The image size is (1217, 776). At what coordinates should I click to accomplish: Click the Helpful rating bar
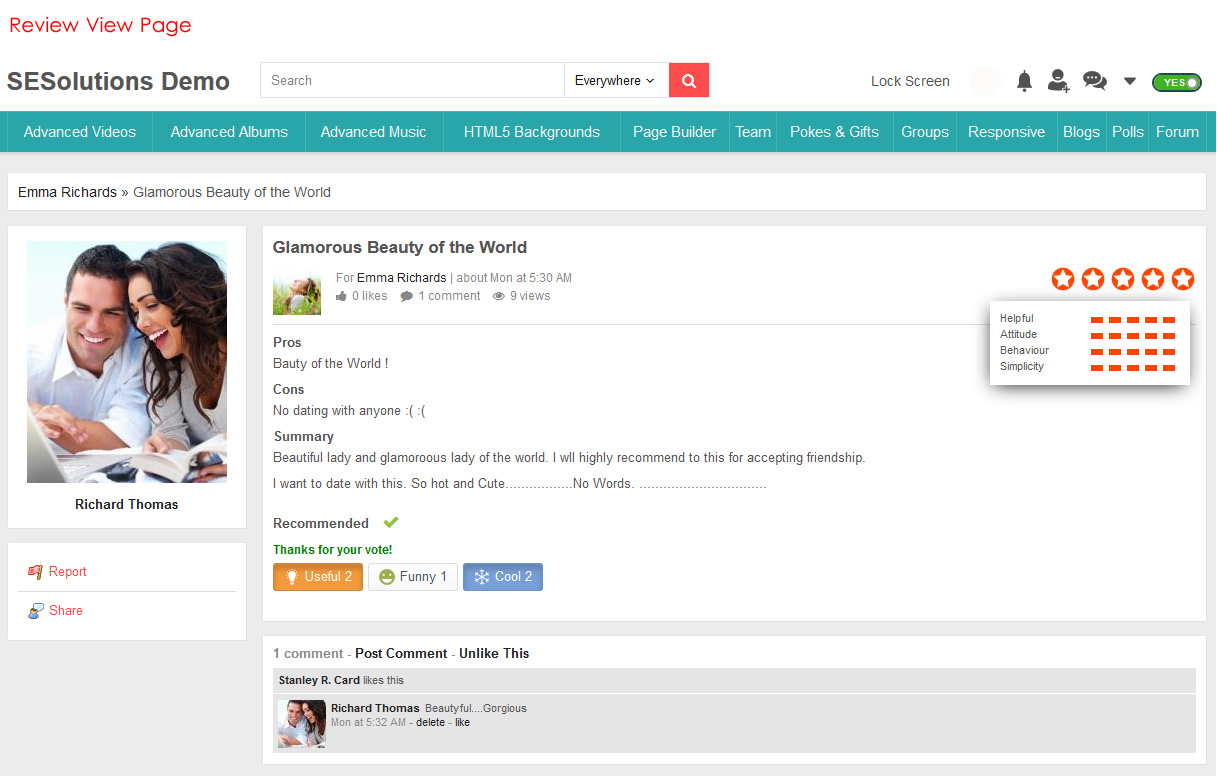click(x=1132, y=320)
